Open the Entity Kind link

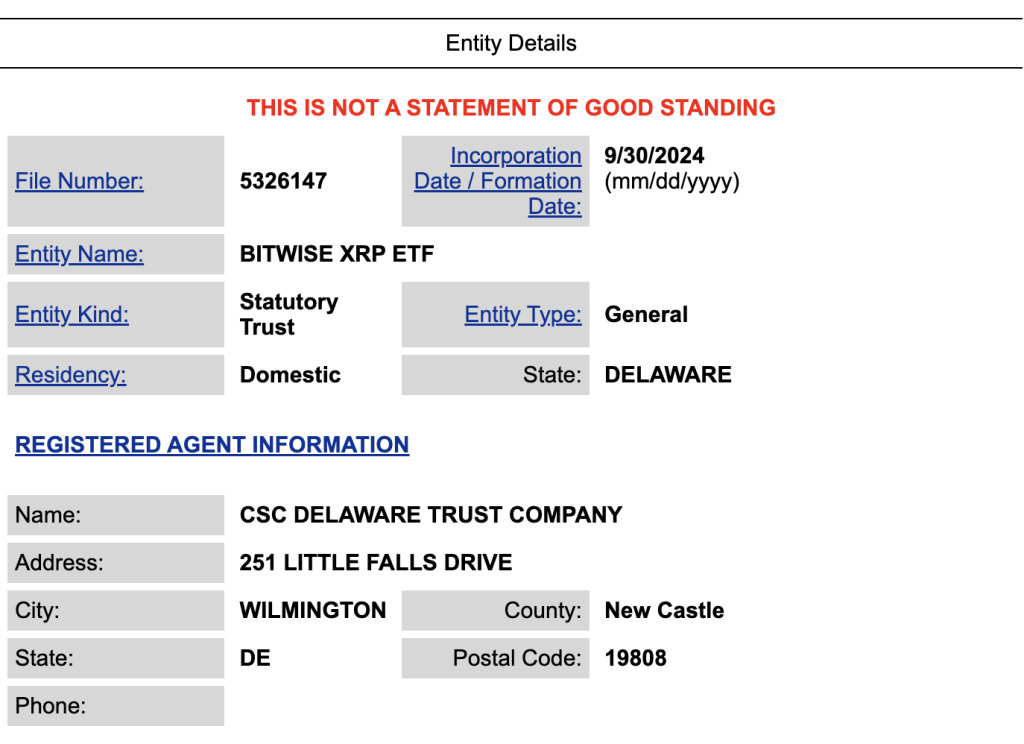tap(72, 314)
